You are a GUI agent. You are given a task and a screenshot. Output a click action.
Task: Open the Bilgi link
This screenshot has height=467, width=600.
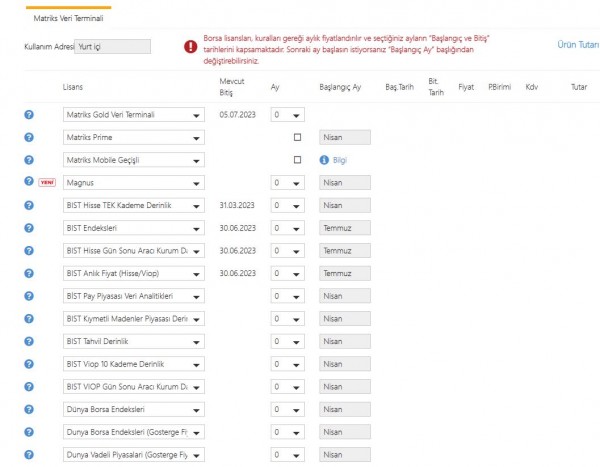click(x=339, y=160)
